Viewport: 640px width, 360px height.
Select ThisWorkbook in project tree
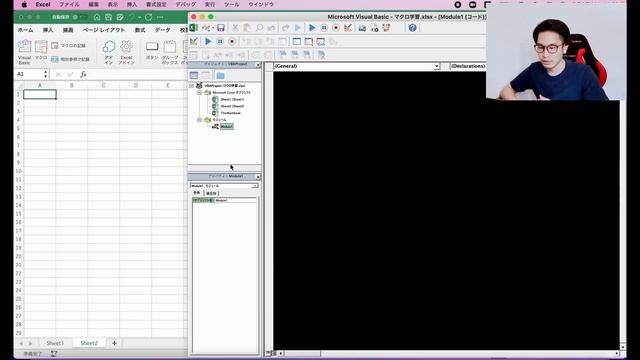pyautogui.click(x=231, y=113)
